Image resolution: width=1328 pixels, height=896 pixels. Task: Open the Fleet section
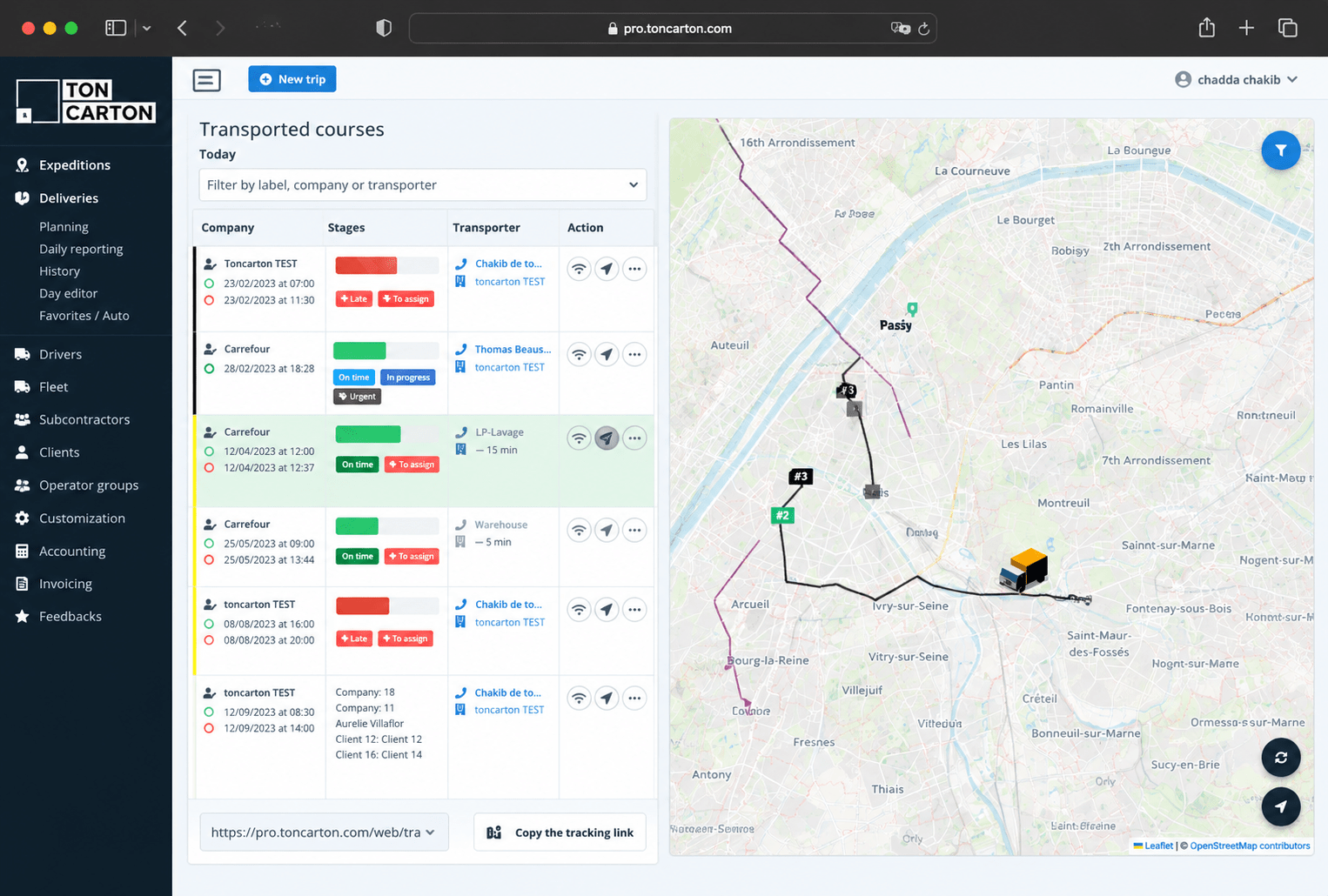click(53, 387)
